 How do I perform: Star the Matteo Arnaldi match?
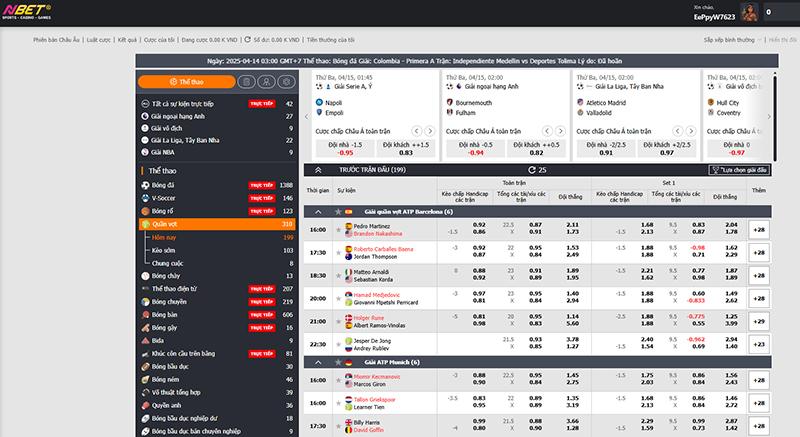(x=338, y=276)
